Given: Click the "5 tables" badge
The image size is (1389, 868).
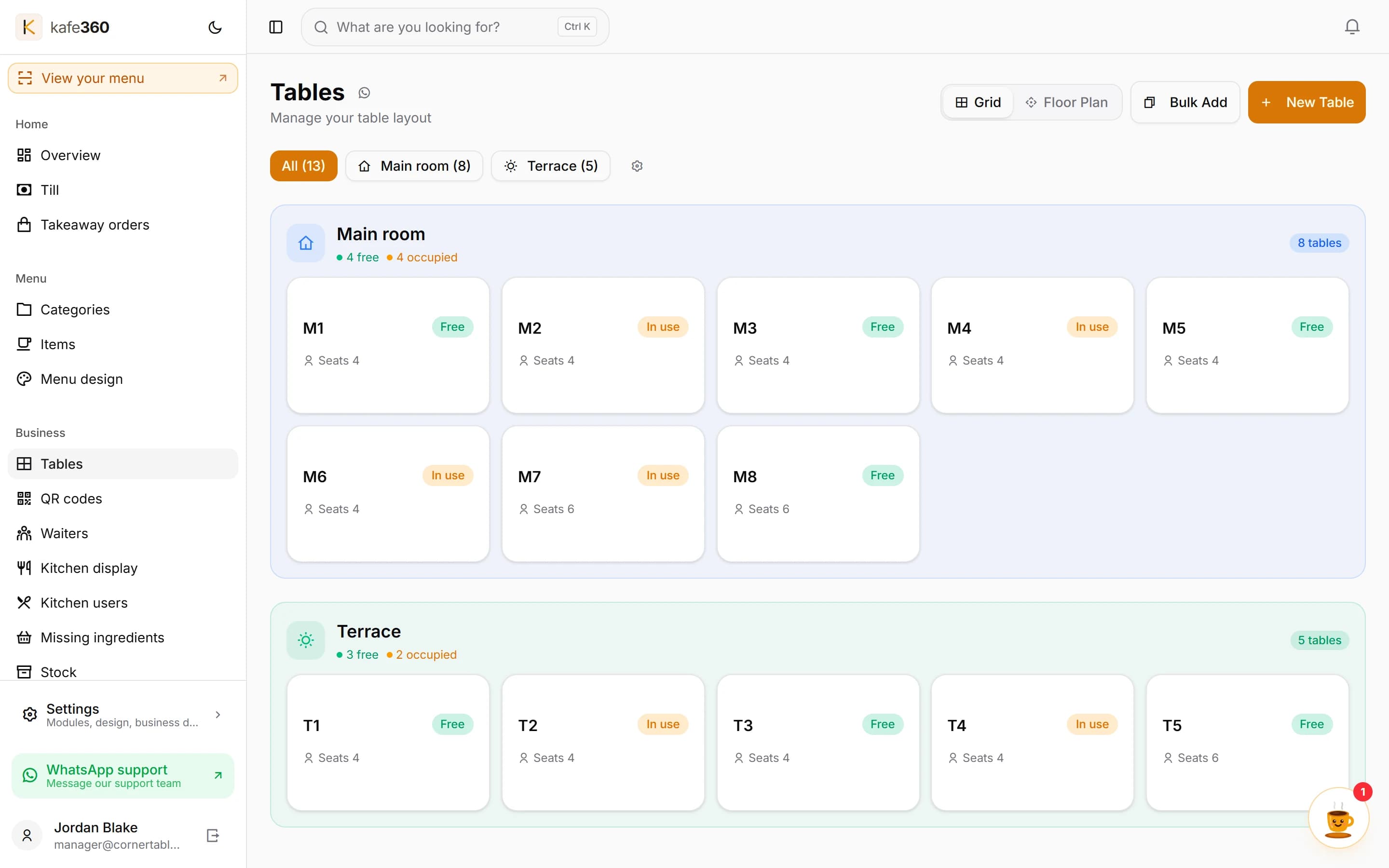Looking at the screenshot, I should click(1319, 640).
